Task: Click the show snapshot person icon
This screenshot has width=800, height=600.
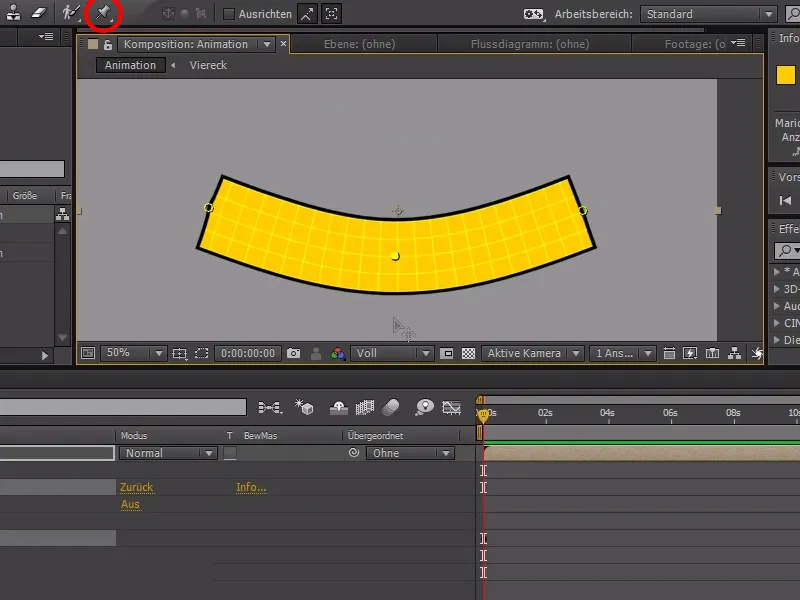Action: click(316, 353)
